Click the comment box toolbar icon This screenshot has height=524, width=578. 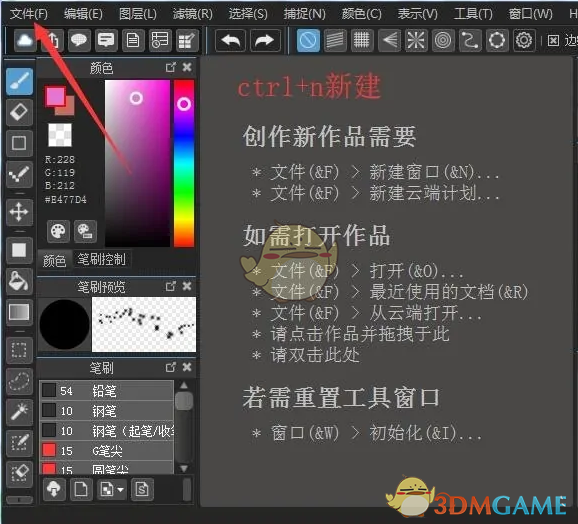(x=106, y=40)
